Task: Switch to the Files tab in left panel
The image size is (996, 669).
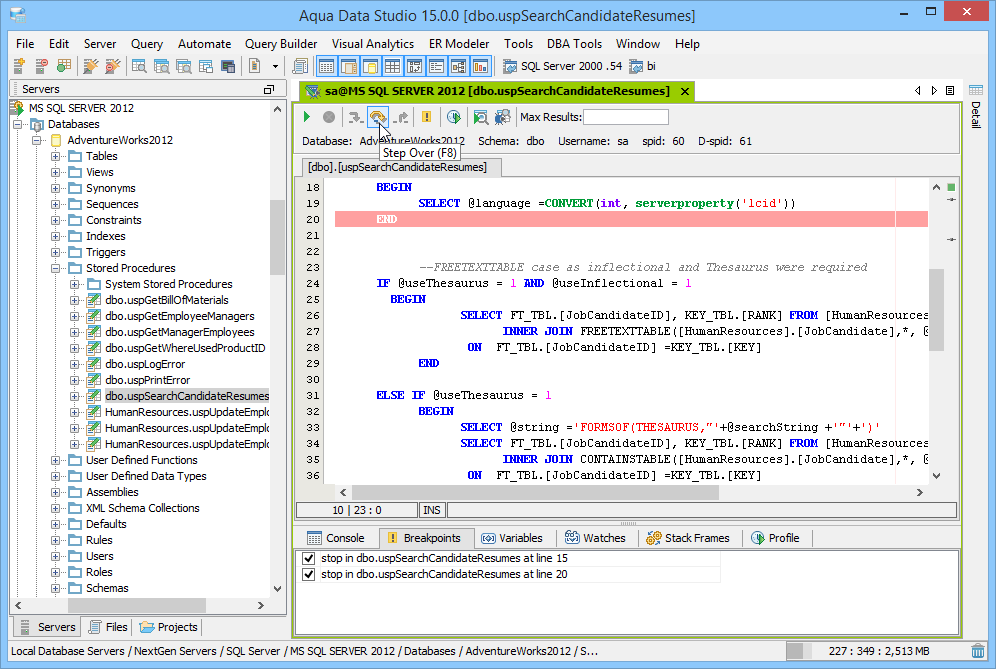Action: (x=108, y=627)
